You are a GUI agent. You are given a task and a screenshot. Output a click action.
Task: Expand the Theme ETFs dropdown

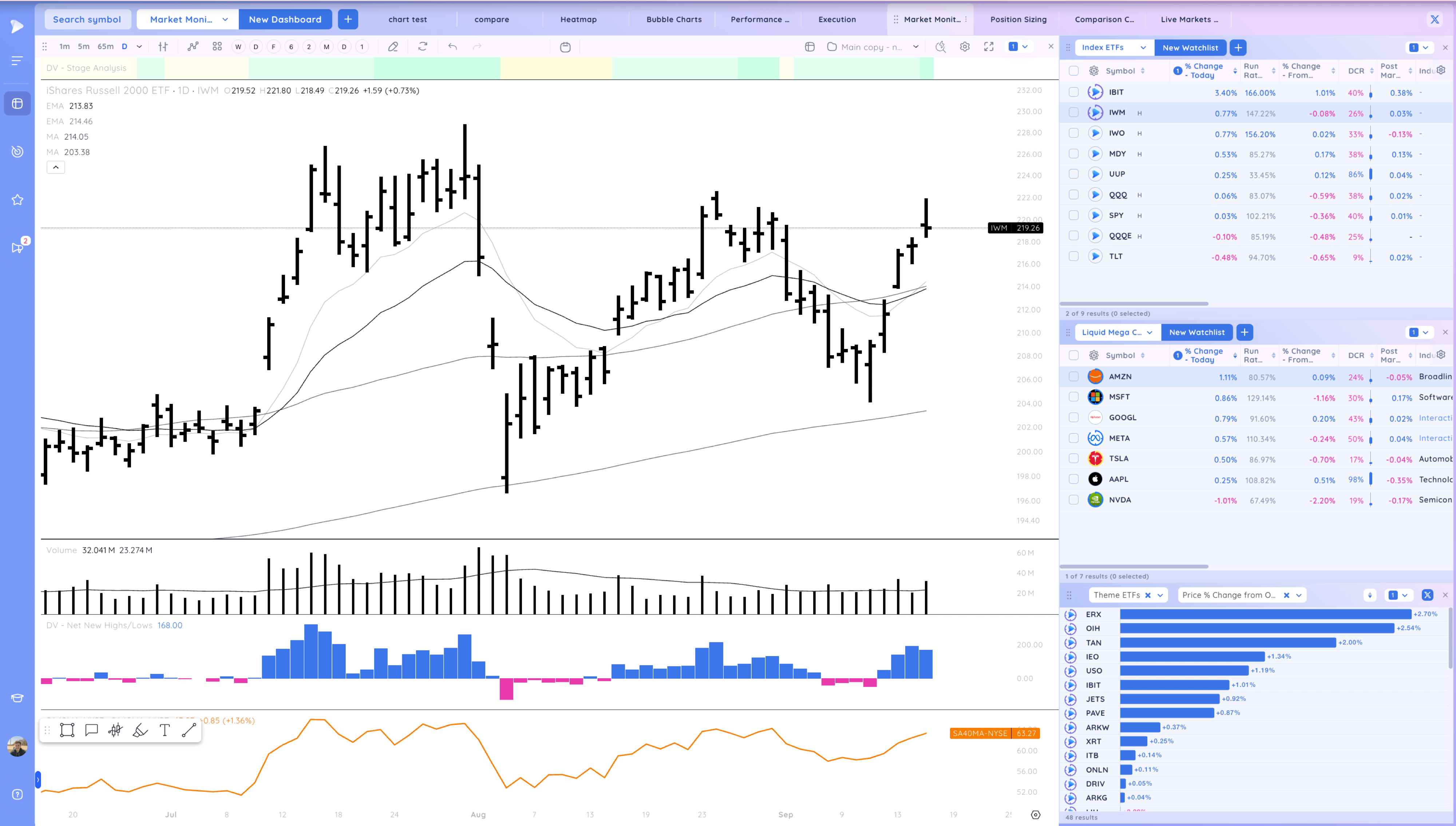coord(1160,595)
